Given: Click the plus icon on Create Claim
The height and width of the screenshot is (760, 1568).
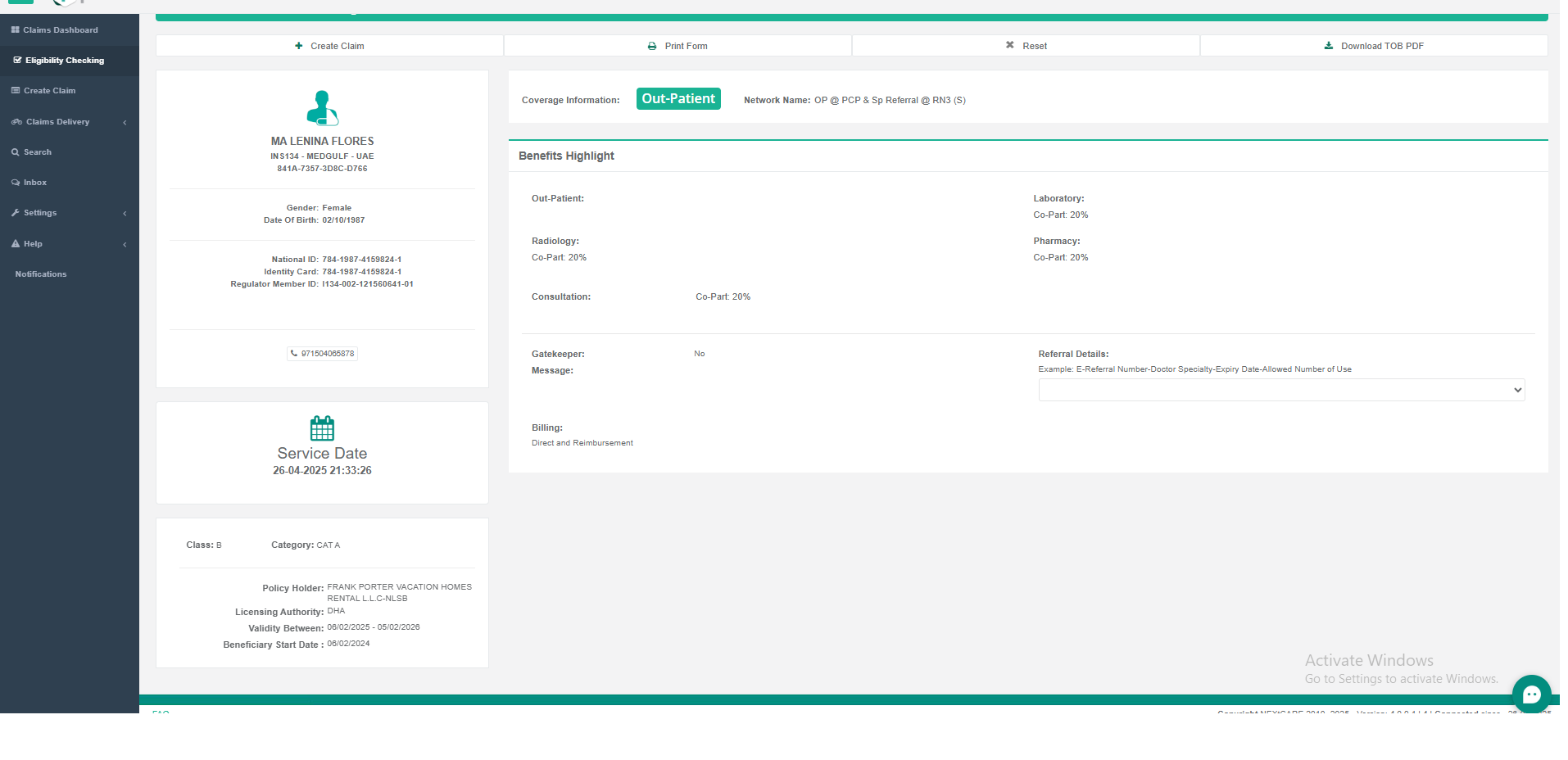Looking at the screenshot, I should (x=299, y=46).
